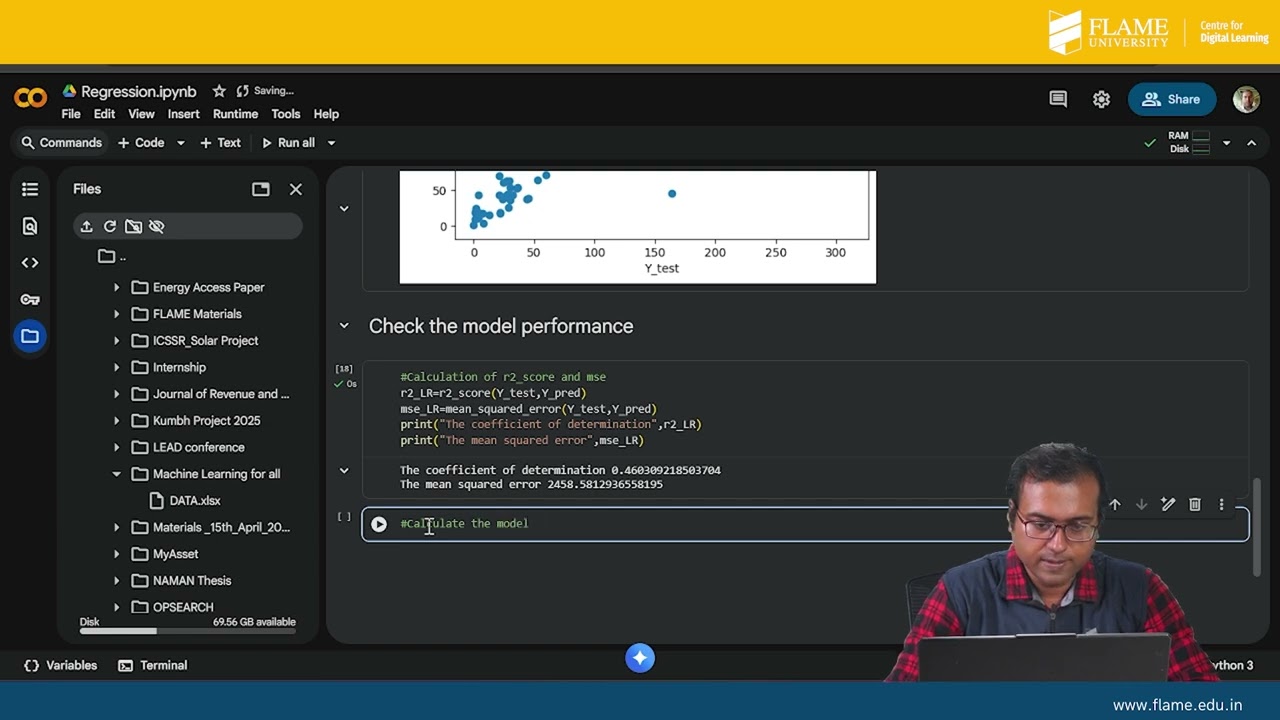Open the Terminal panel

point(152,666)
